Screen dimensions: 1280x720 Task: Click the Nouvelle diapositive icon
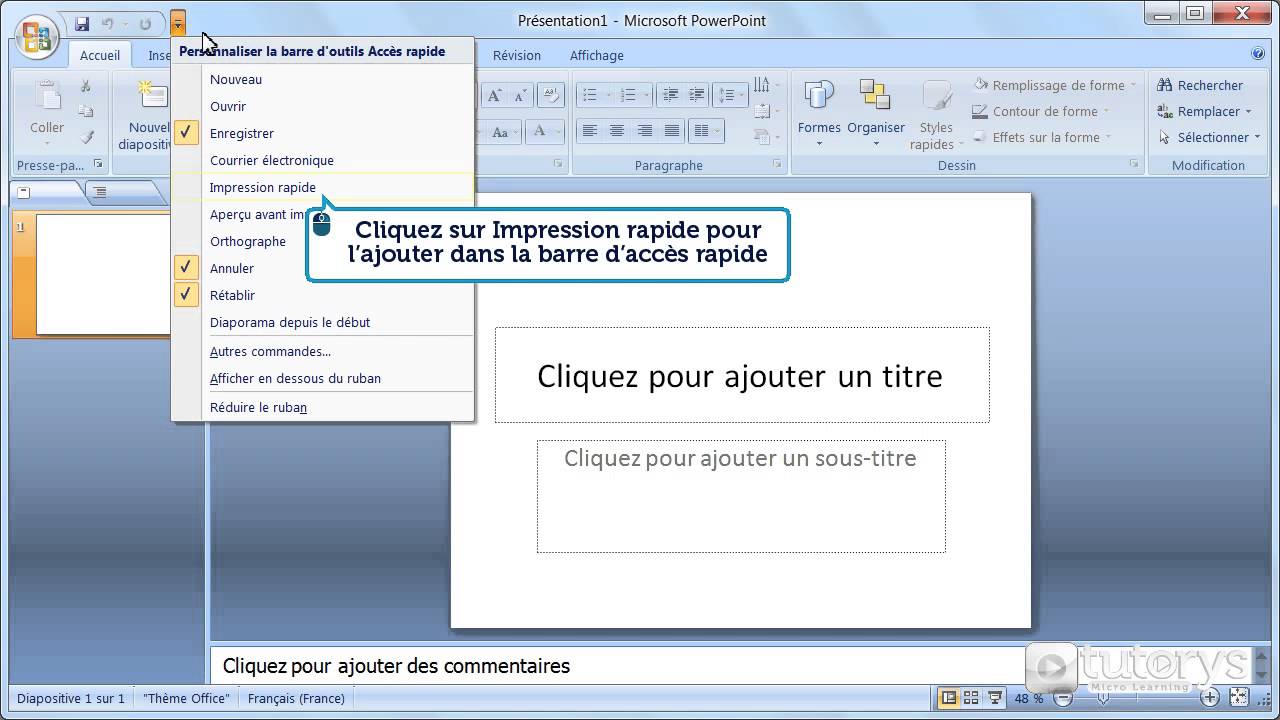pyautogui.click(x=152, y=96)
